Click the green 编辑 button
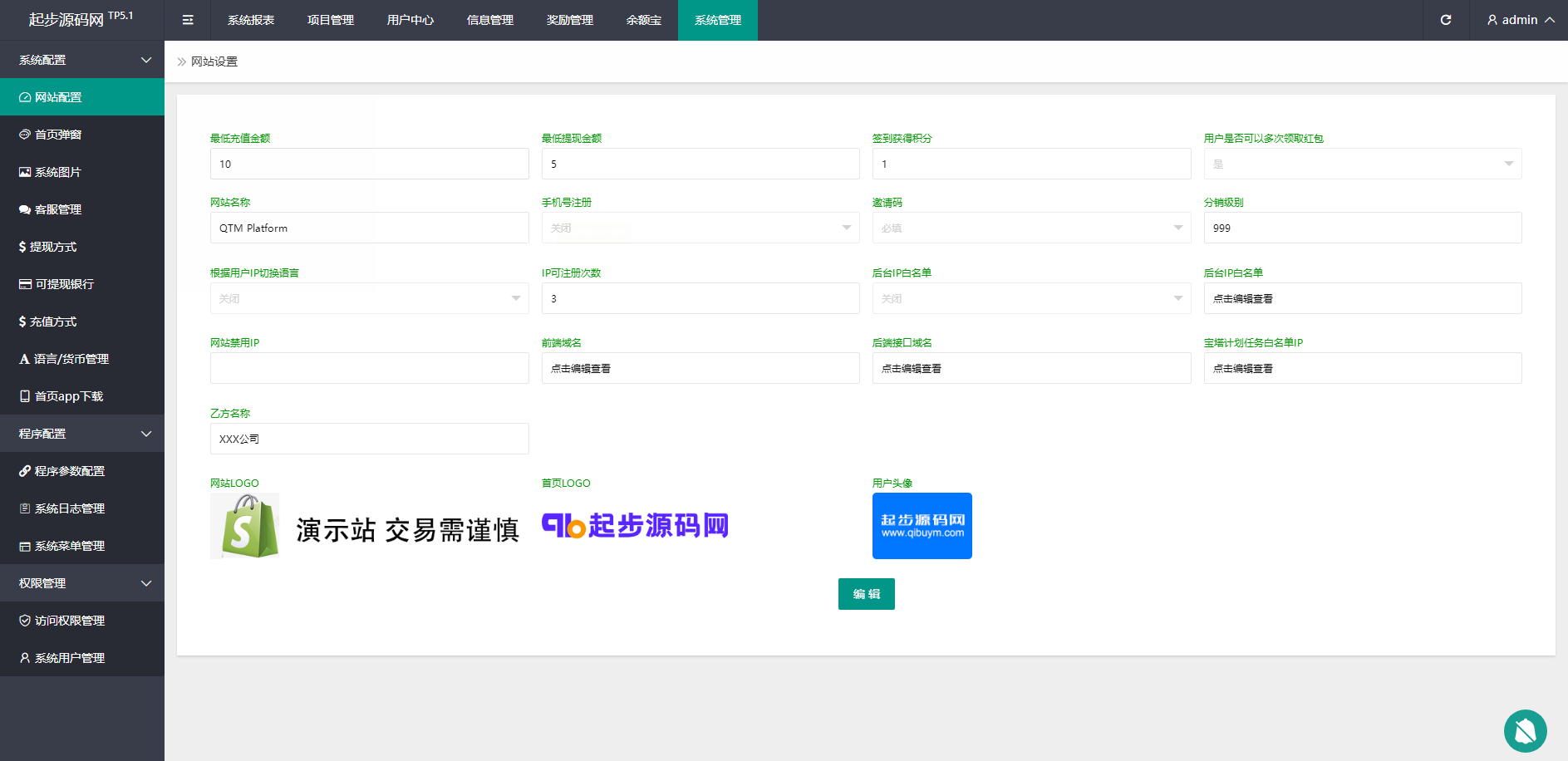Image resolution: width=1568 pixels, height=761 pixels. click(x=866, y=594)
